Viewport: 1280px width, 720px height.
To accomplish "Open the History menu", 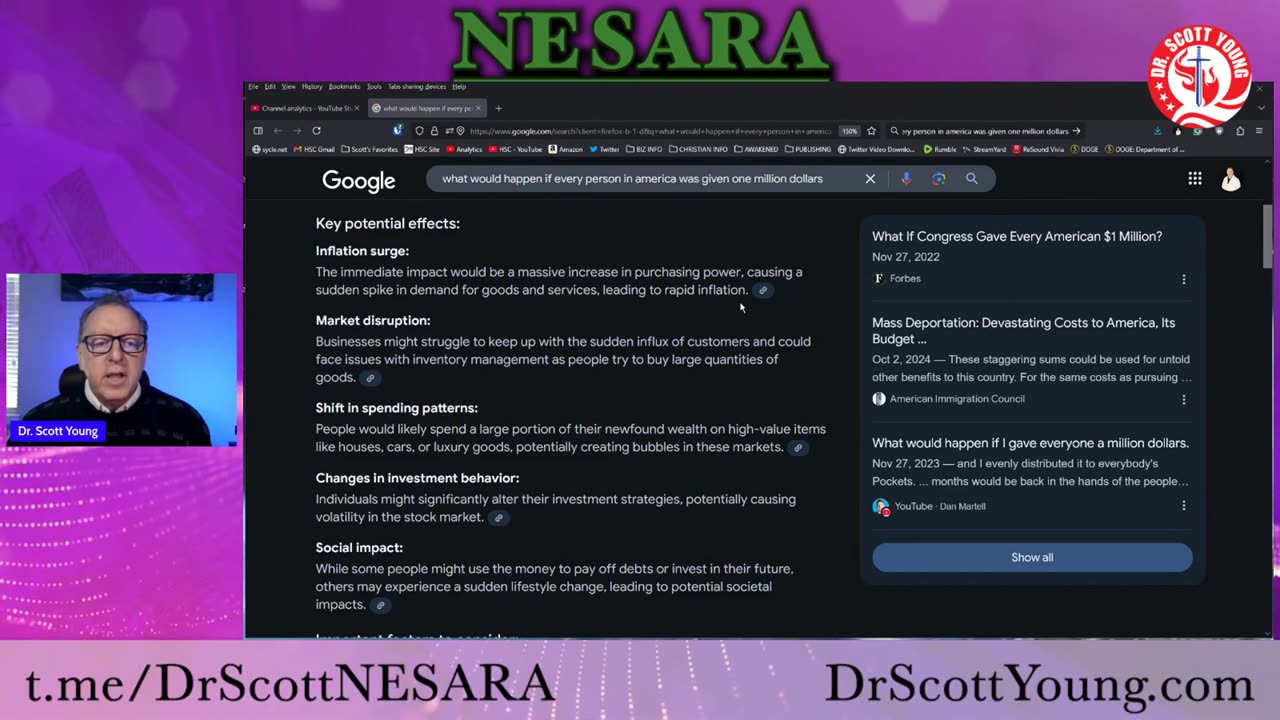I will point(312,87).
